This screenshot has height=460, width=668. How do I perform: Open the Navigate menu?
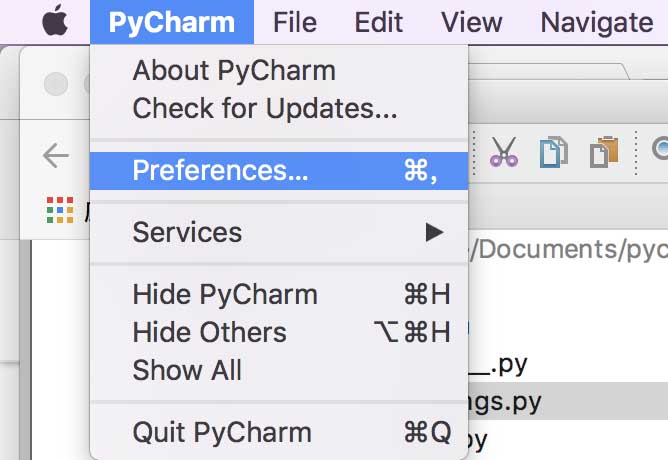(x=596, y=21)
